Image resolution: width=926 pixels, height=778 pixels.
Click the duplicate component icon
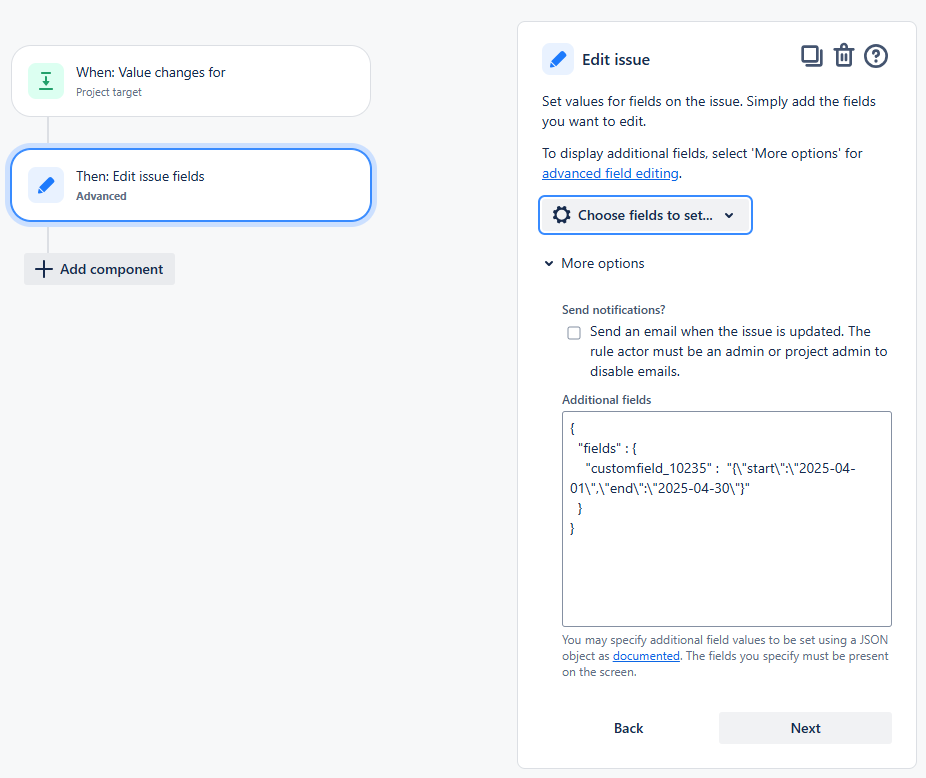click(x=811, y=56)
